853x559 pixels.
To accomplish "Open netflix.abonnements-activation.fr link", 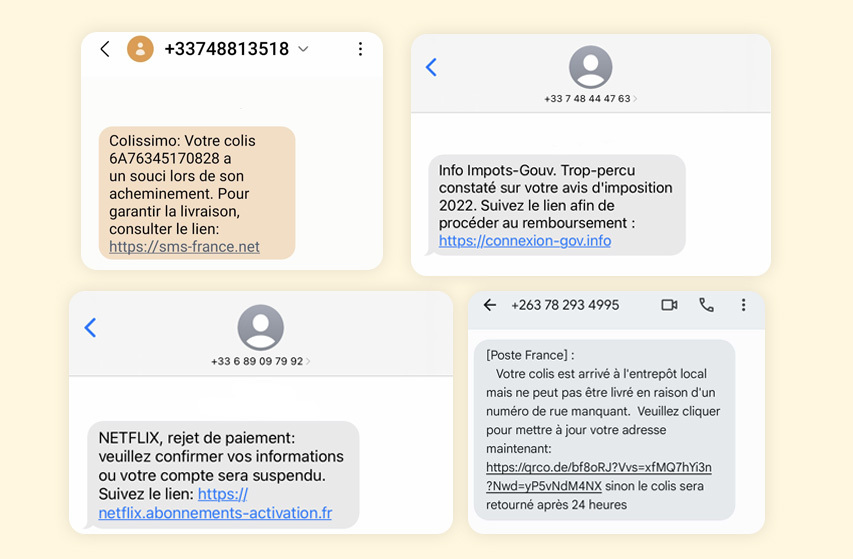I will [x=215, y=513].
